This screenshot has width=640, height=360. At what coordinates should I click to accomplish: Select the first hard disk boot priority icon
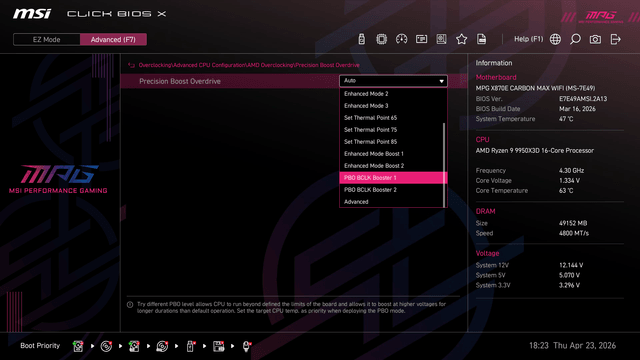pyautogui.click(x=78, y=346)
